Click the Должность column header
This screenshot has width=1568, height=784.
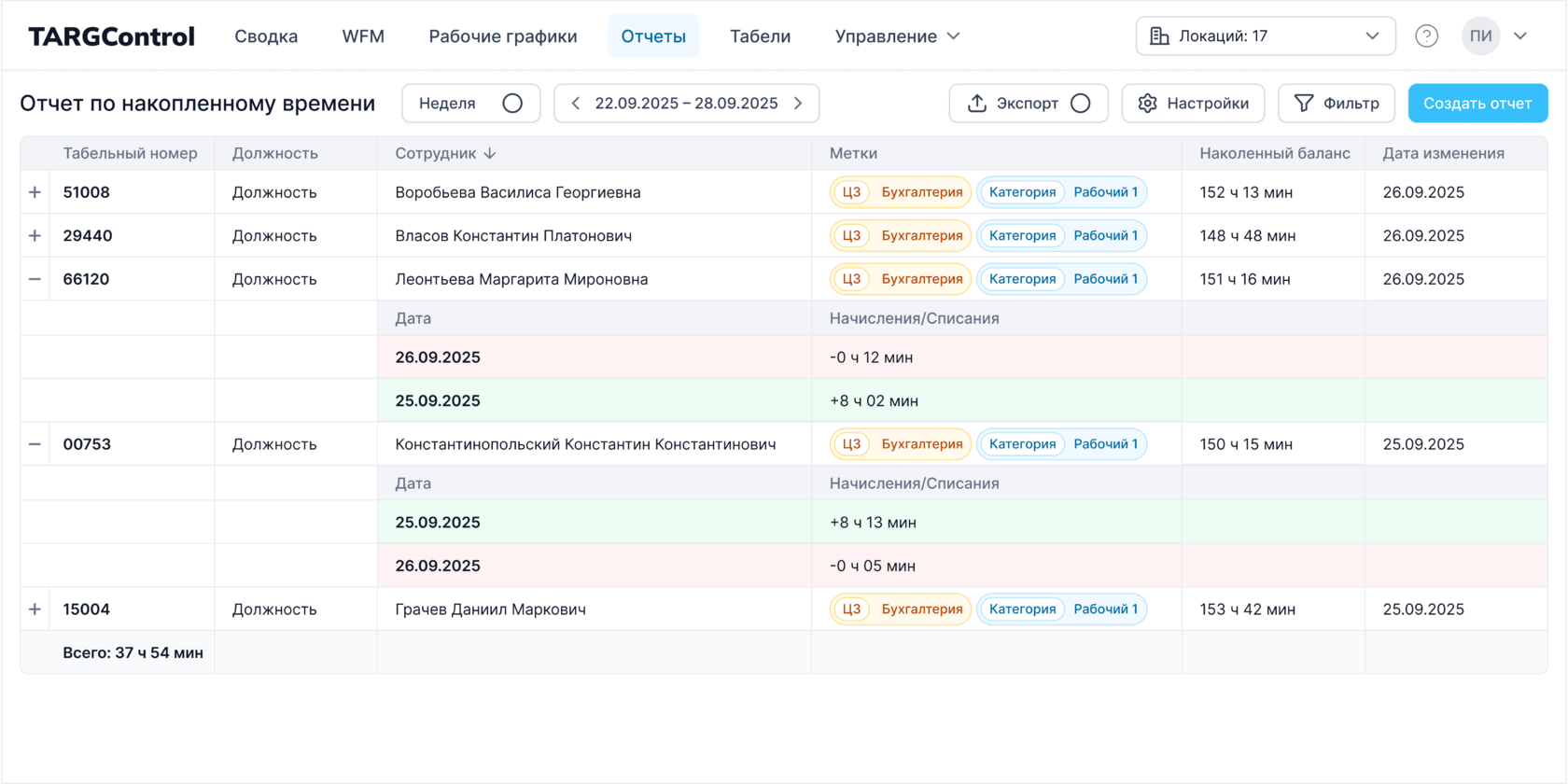[274, 153]
